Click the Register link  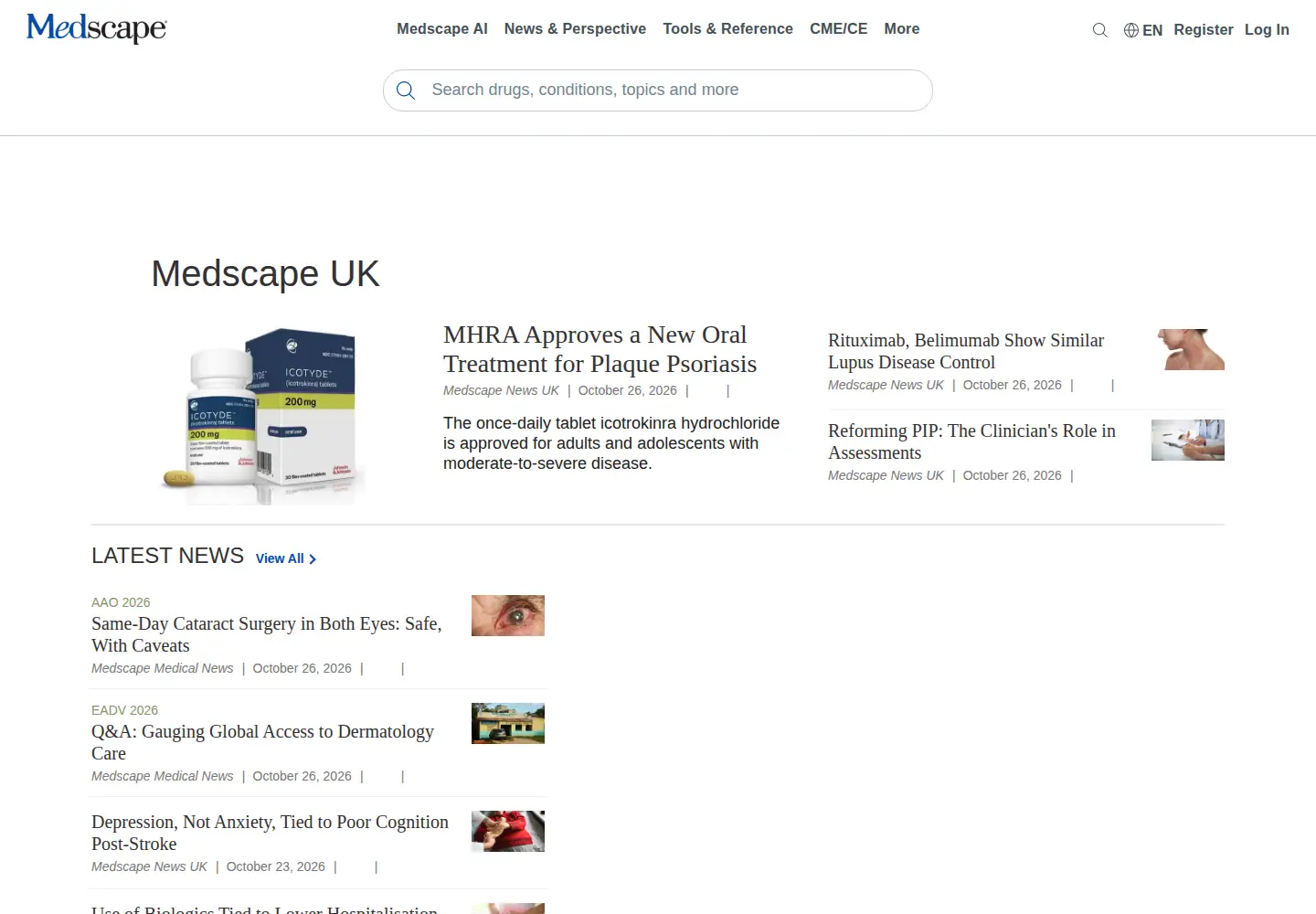tap(1204, 30)
